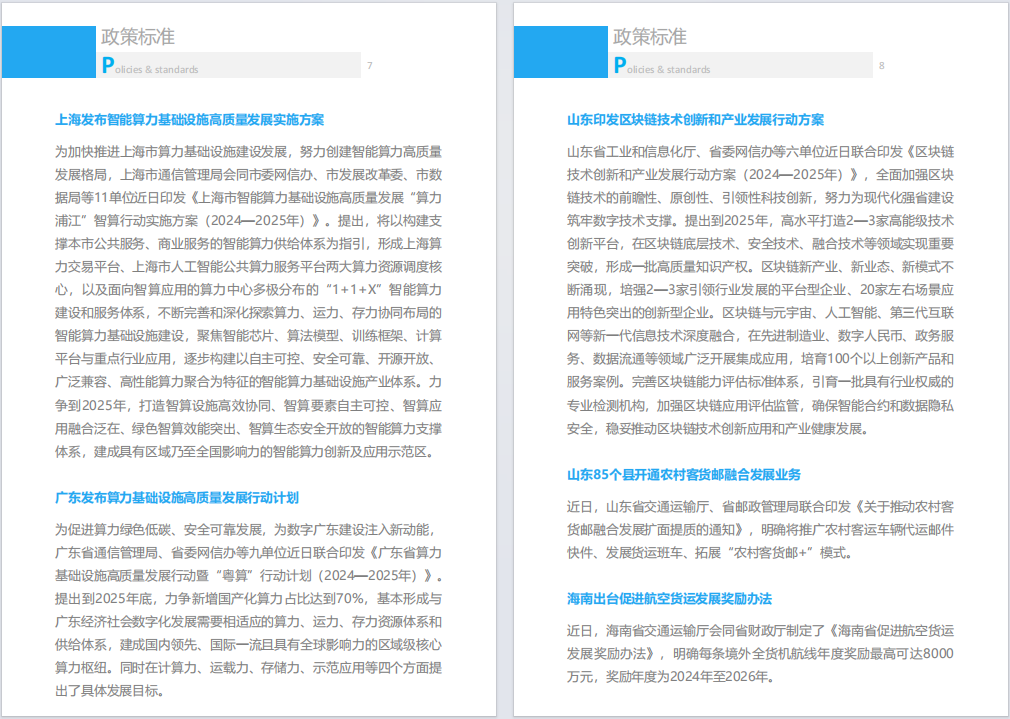Click the line containing 国产化算力占比达到70%
Viewport: 1010px width, 719px height.
[249, 599]
